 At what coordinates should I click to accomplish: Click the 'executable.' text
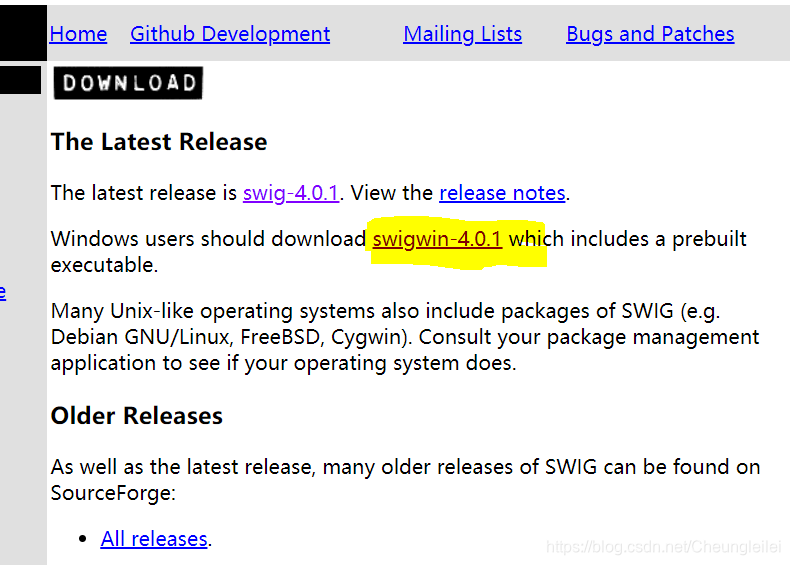tap(104, 265)
